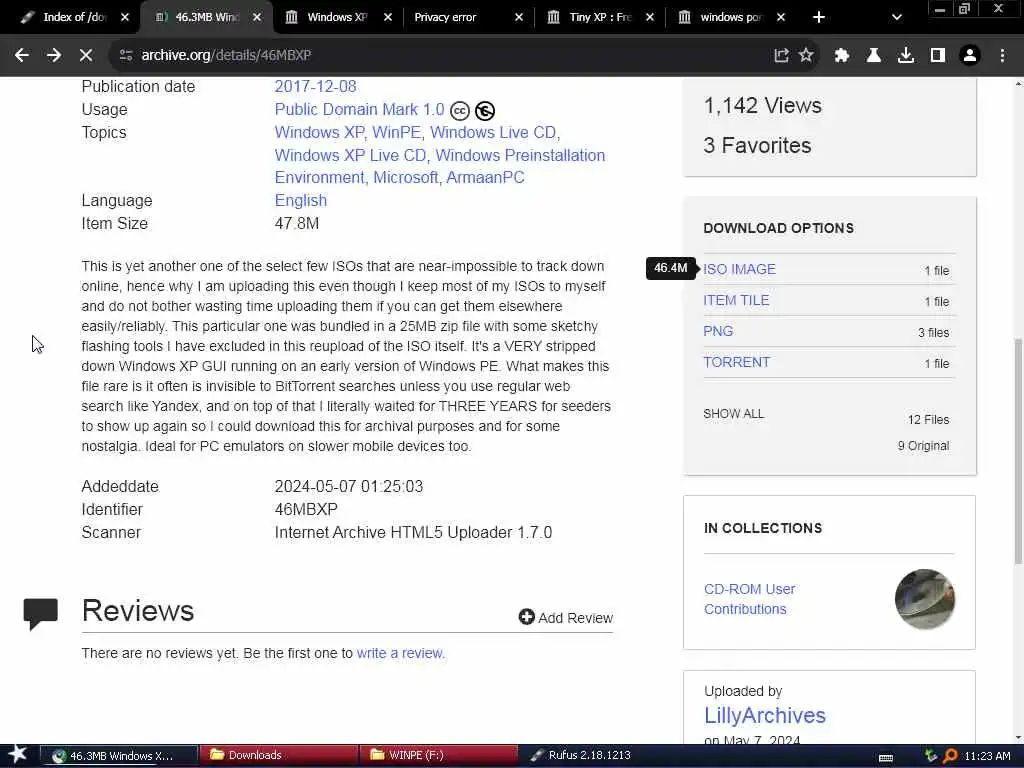Close the Tiny XP tab
The height and width of the screenshot is (768, 1024).
(x=650, y=18)
